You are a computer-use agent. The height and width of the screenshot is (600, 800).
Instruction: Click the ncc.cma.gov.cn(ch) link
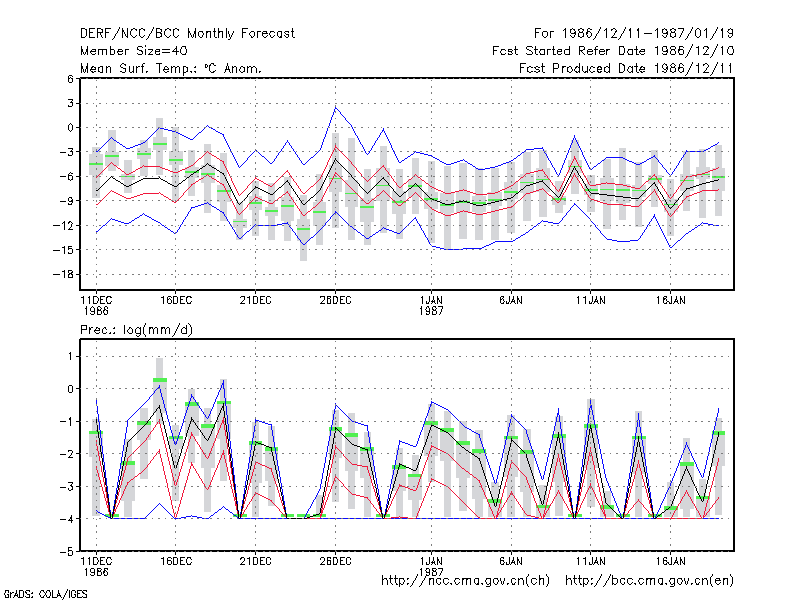click(x=465, y=581)
